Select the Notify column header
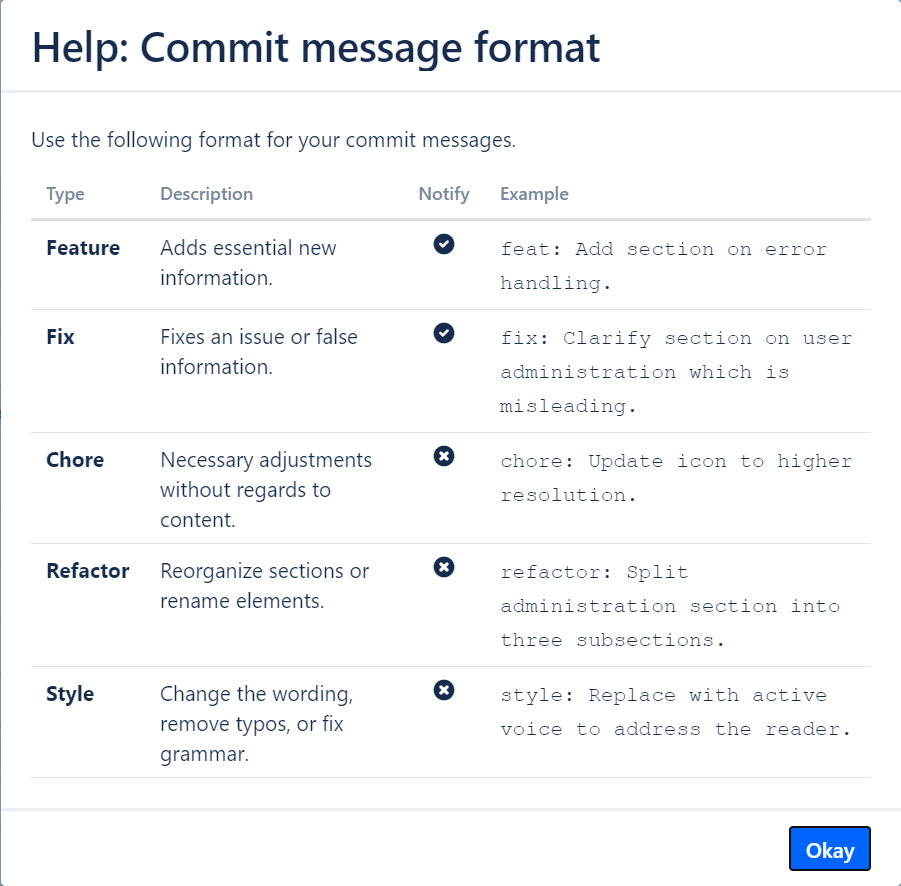 click(x=444, y=194)
